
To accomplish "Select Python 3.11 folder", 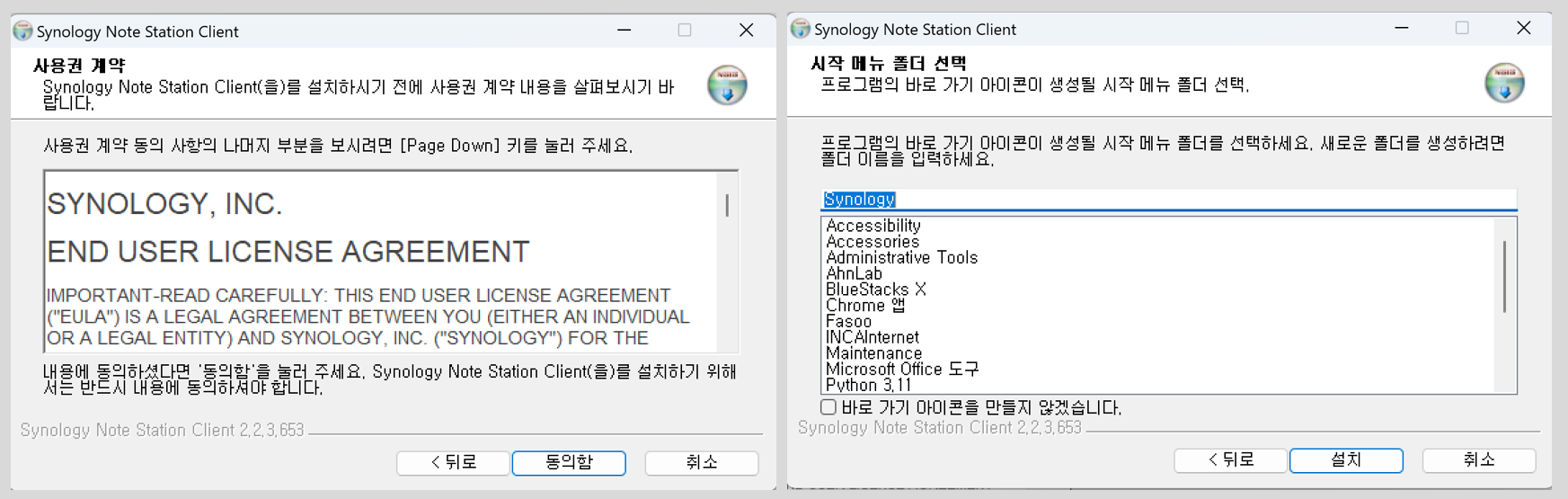I will pyautogui.click(x=868, y=385).
